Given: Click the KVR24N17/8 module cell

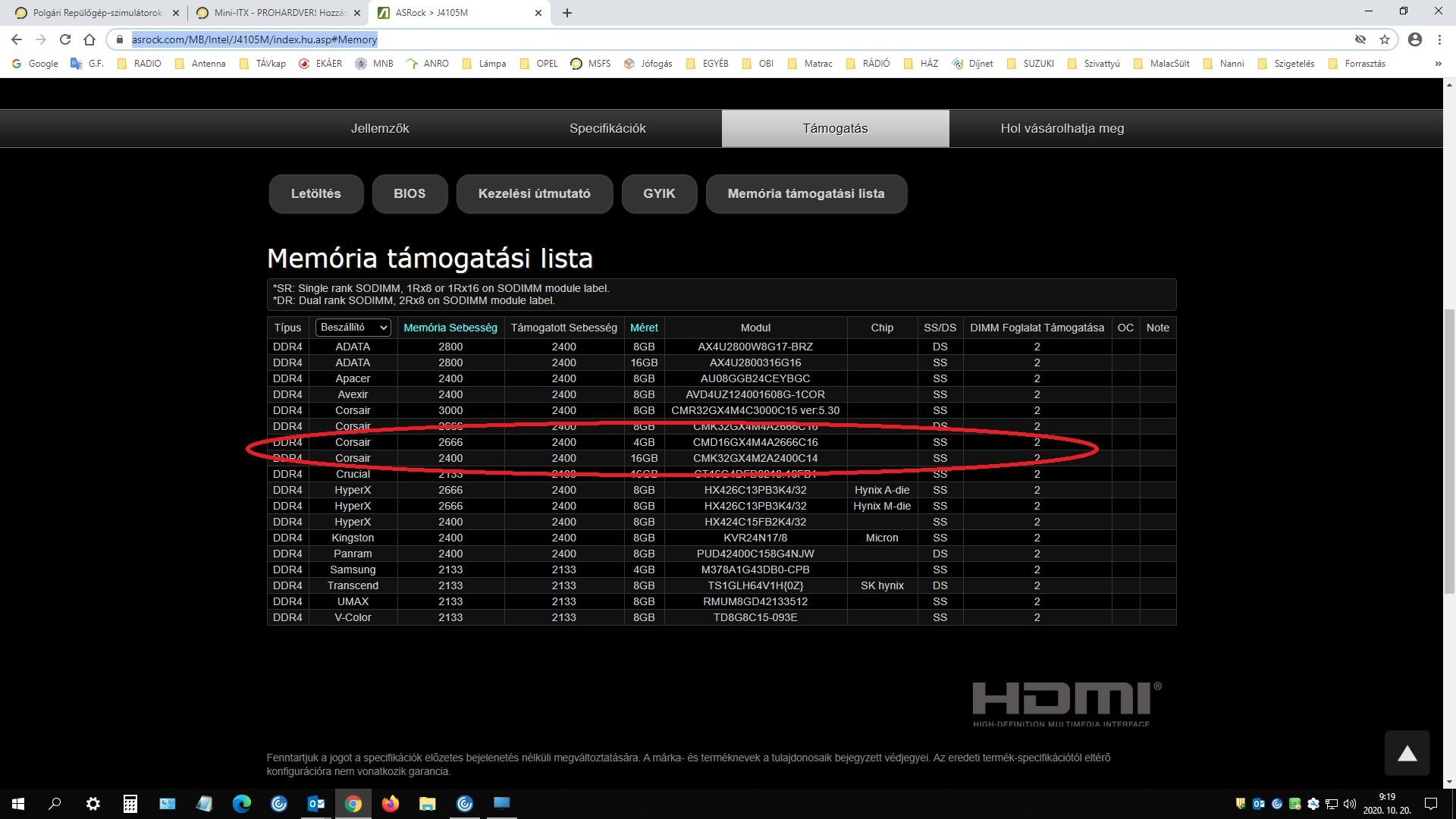Looking at the screenshot, I should tap(755, 538).
